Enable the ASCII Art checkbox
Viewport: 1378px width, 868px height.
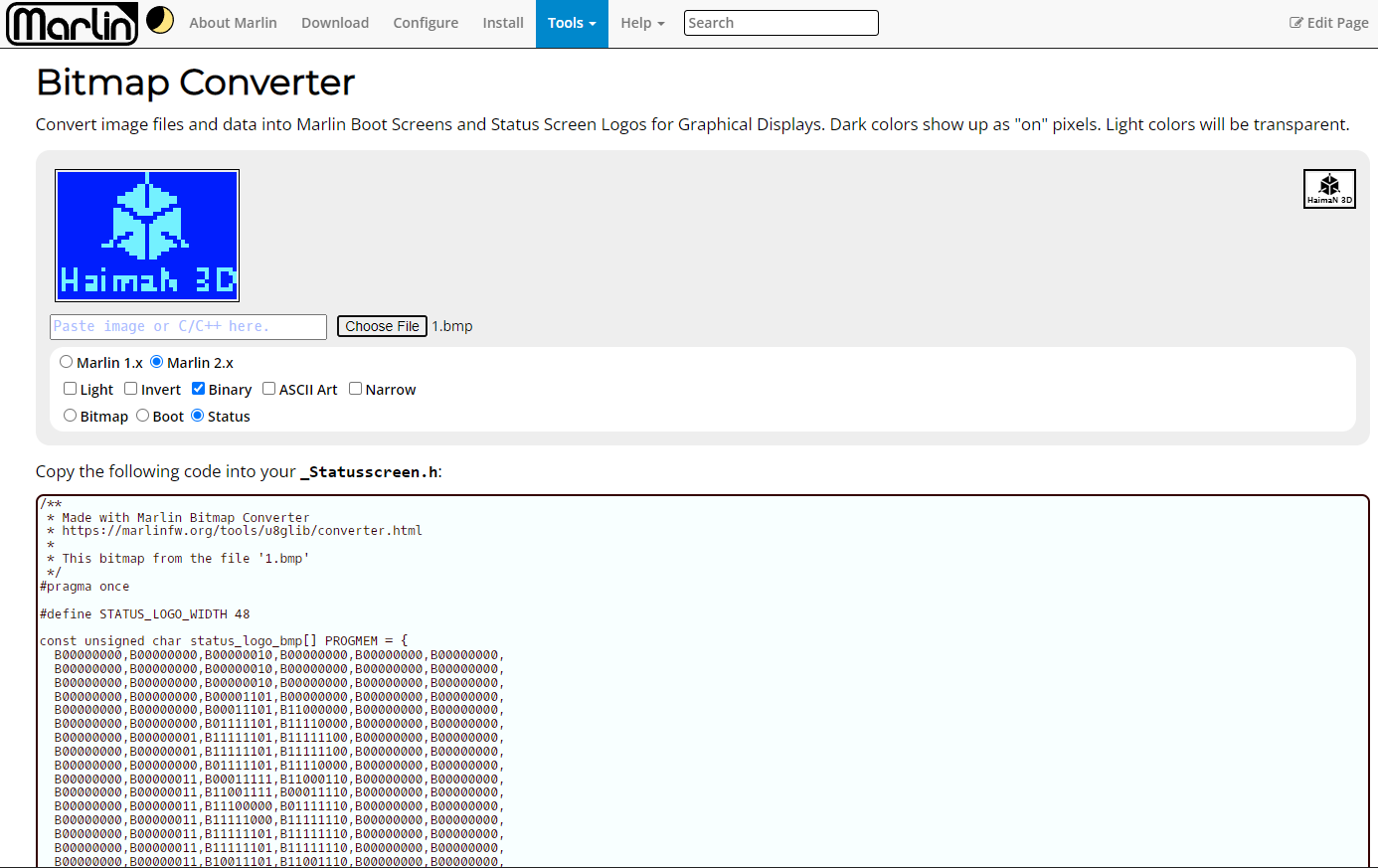tap(268, 389)
